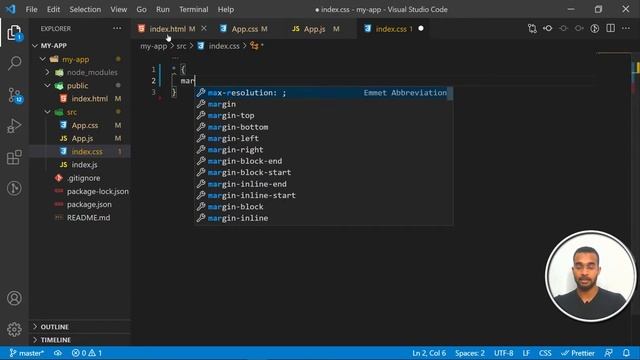The height and width of the screenshot is (360, 640).
Task: Select max-resolution Emmet suggestion
Action: [323, 93]
